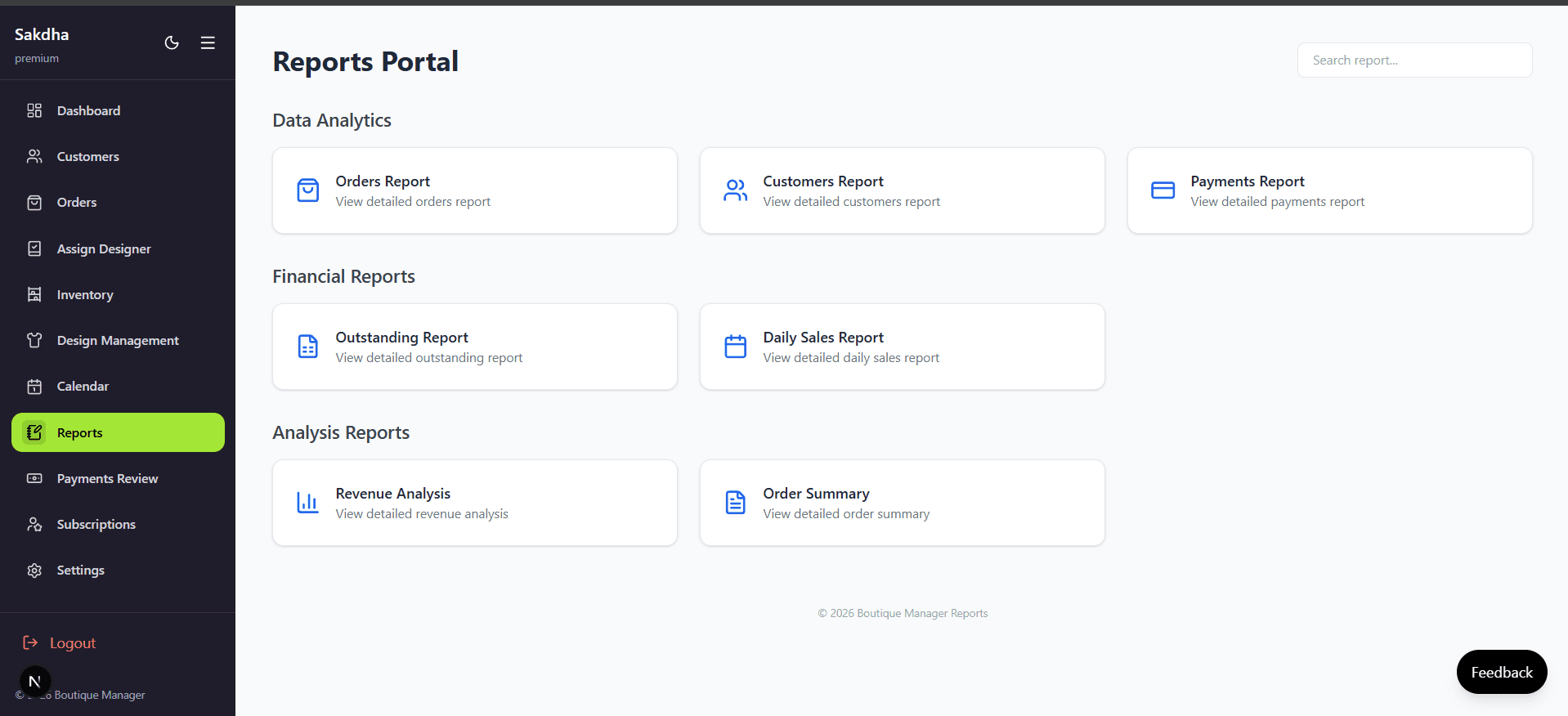The width and height of the screenshot is (1568, 716).
Task: Click the Customers Report users icon
Action: (x=736, y=190)
